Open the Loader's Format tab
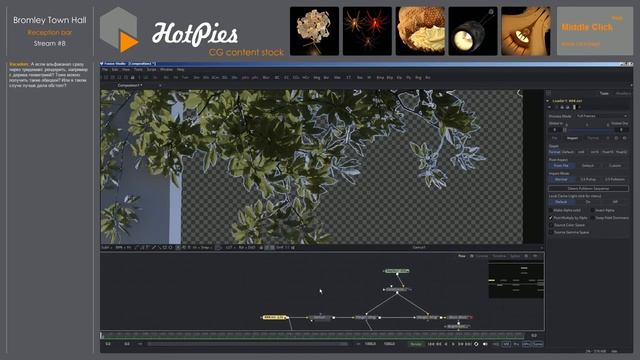 tap(593, 138)
